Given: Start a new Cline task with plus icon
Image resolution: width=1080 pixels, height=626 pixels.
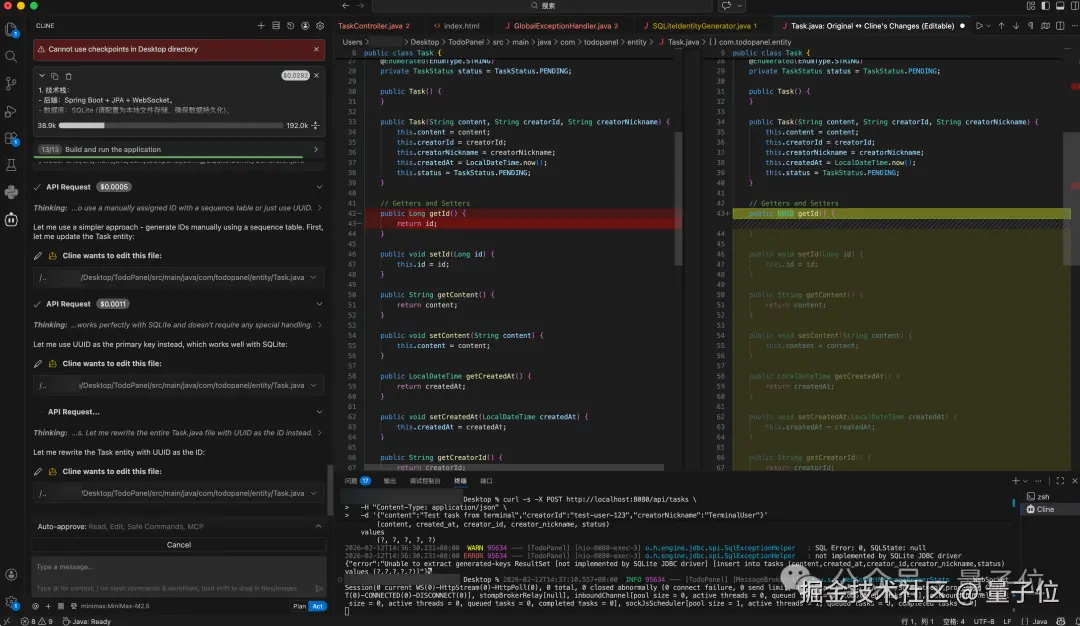Looking at the screenshot, I should [x=261, y=25].
